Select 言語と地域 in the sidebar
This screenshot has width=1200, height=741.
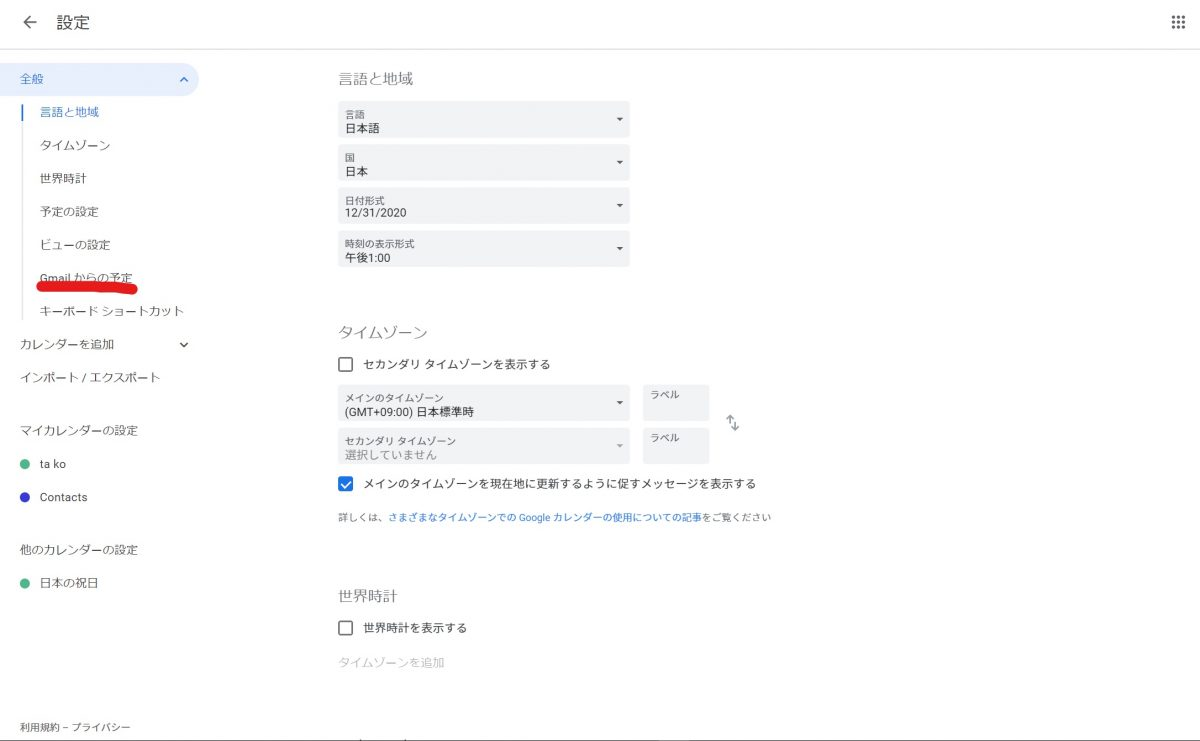pos(69,112)
